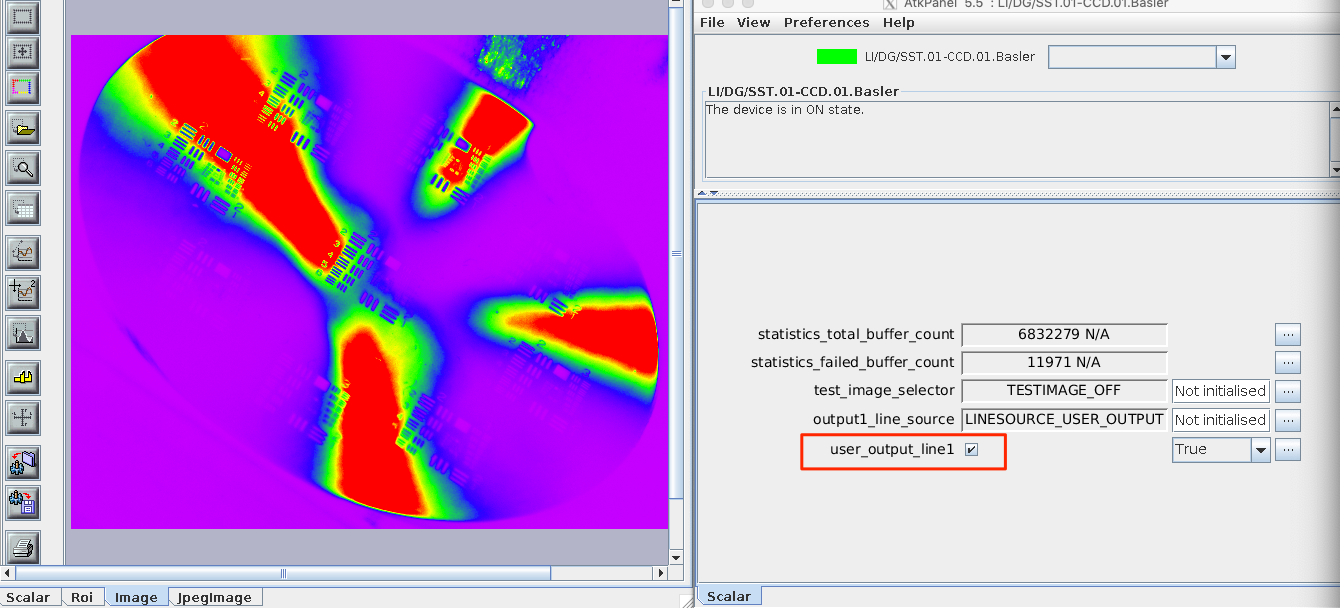Viewport: 1340px width, 608px height.
Task: Select the colored ROI selection tool
Action: (x=22, y=88)
